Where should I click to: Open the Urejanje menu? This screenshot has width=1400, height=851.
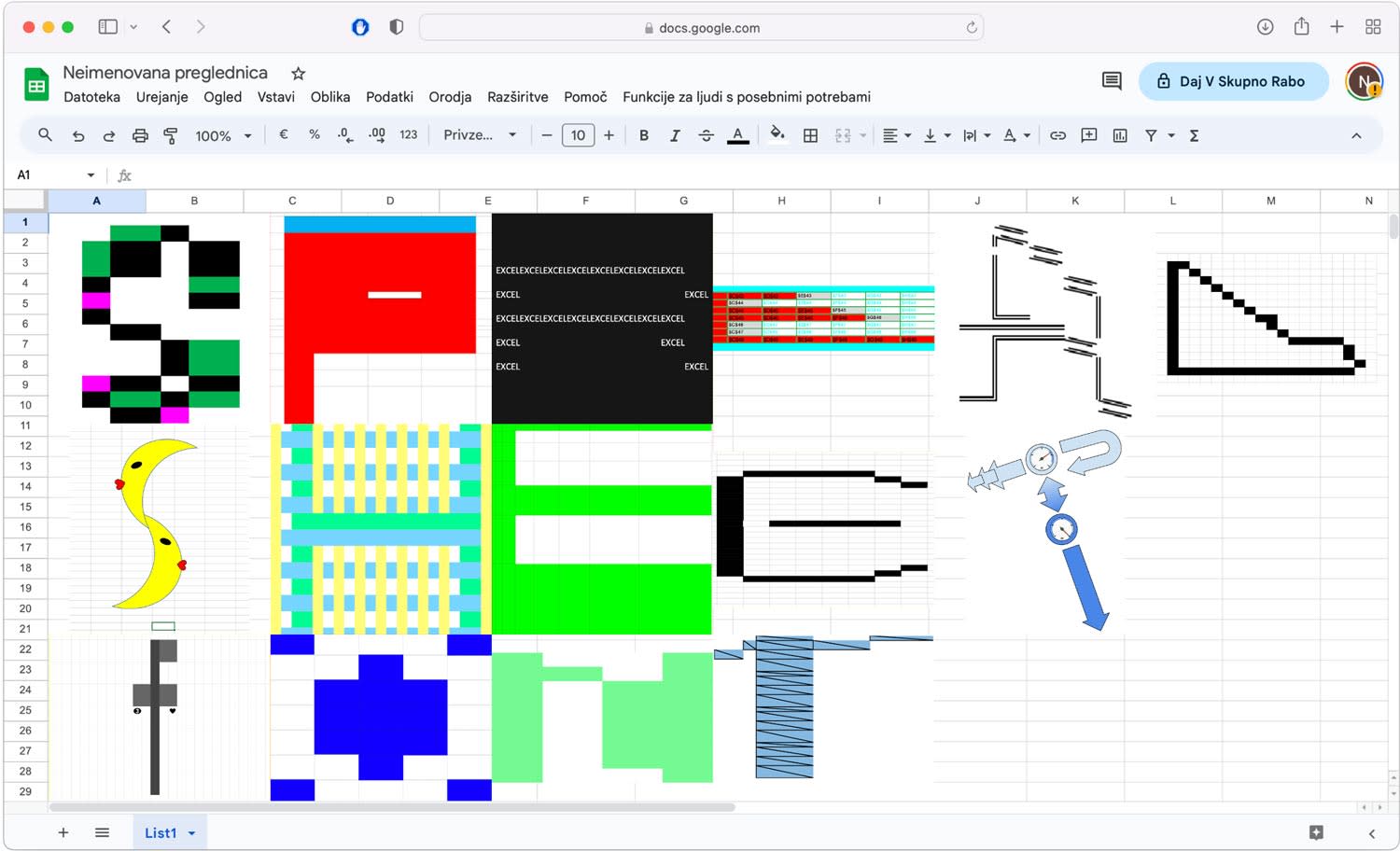(161, 97)
